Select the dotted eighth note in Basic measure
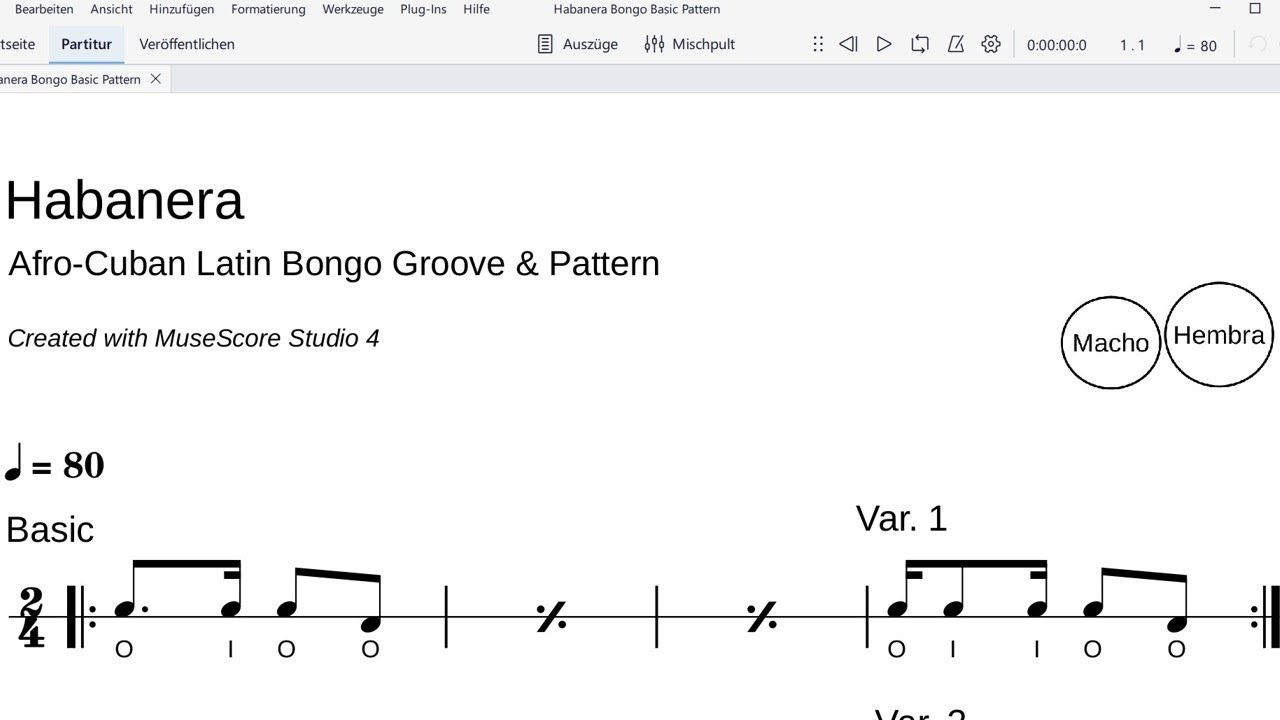This screenshot has height=720, width=1280. pyautogui.click(x=126, y=608)
